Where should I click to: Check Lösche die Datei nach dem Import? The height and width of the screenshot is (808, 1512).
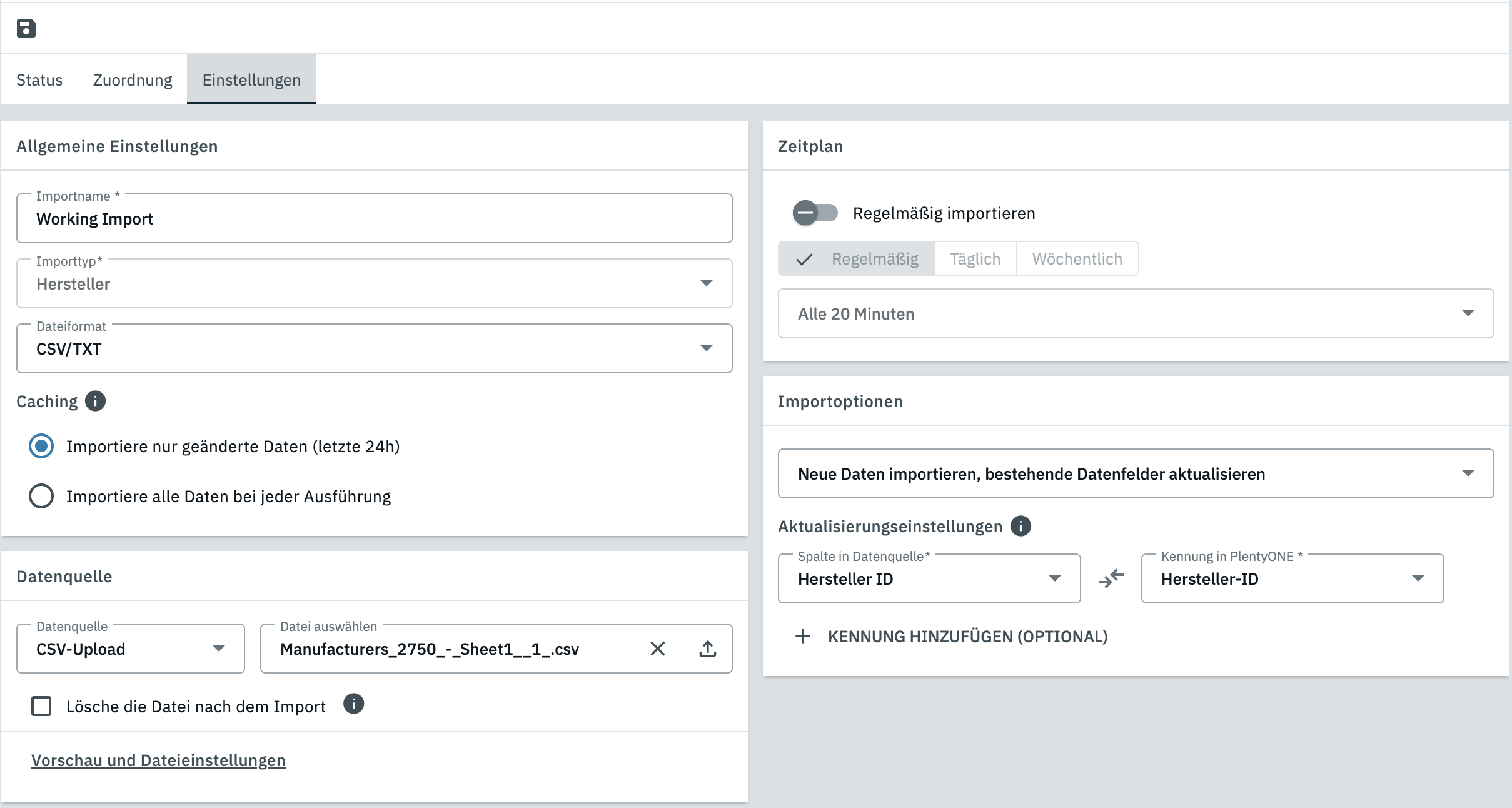pyautogui.click(x=41, y=706)
